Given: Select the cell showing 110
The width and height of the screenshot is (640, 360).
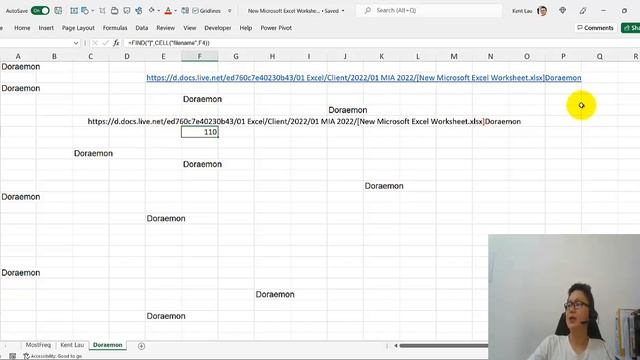Looking at the screenshot, I should point(200,132).
